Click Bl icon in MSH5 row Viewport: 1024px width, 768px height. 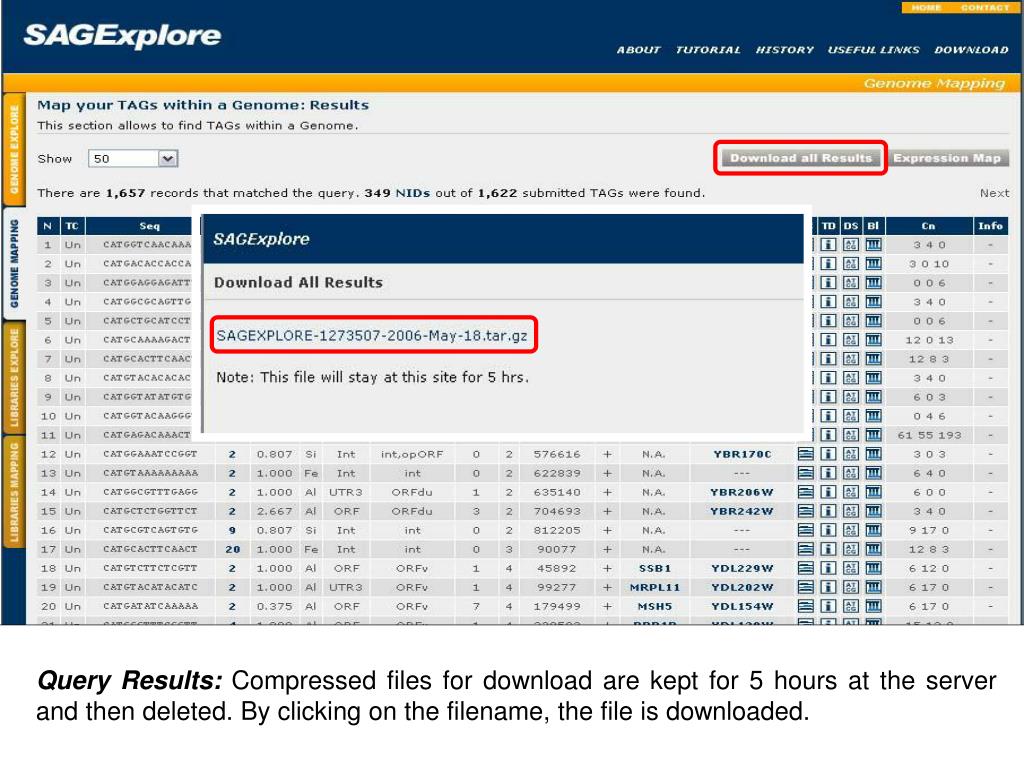[873, 606]
